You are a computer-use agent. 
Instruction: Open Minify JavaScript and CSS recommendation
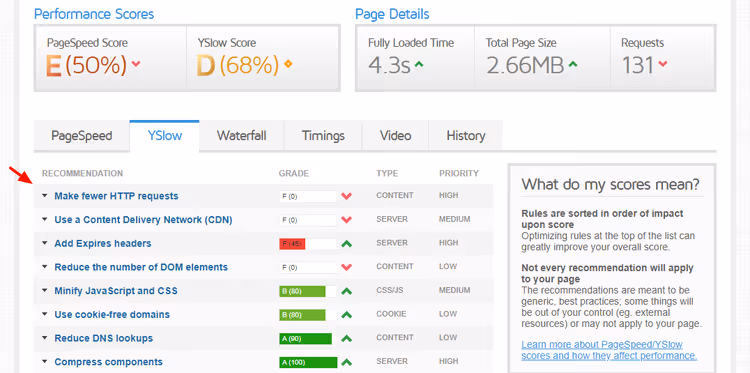point(116,291)
